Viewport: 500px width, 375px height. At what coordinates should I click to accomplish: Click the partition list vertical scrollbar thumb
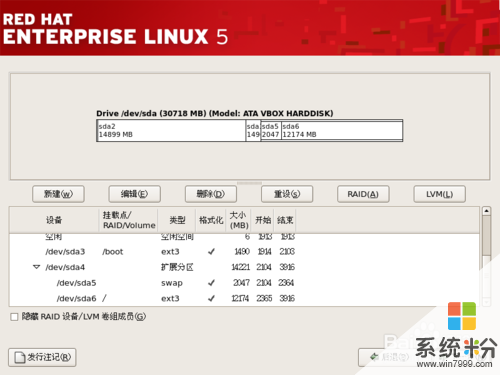click(486, 236)
